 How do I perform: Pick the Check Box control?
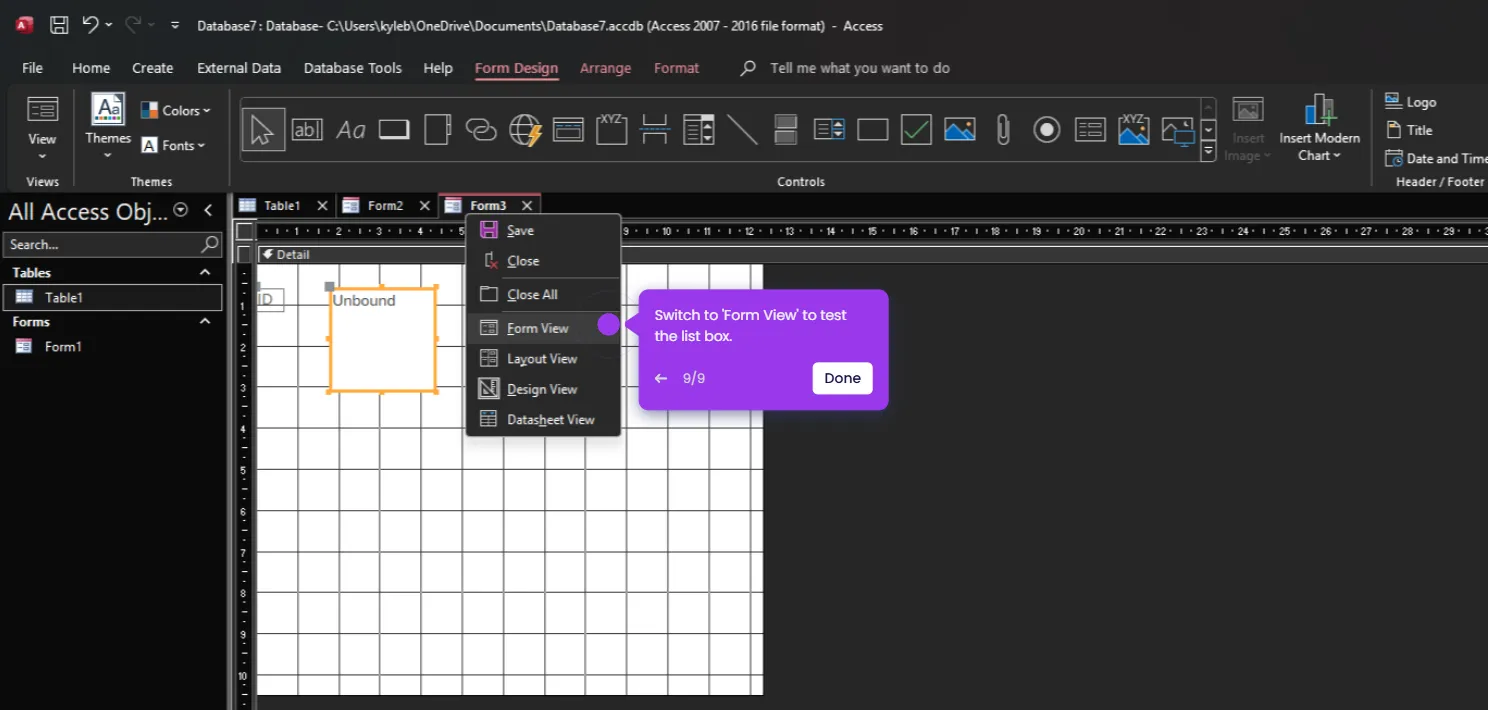click(916, 128)
